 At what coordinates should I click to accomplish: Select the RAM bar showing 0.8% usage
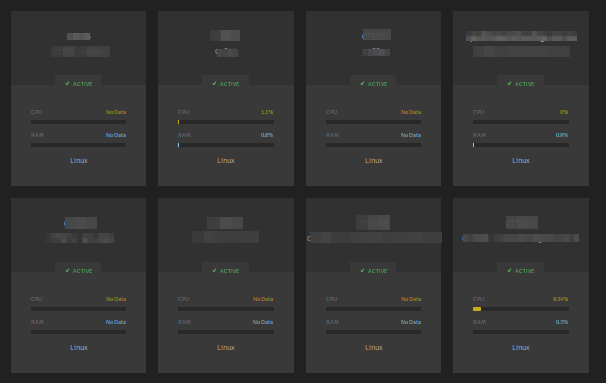pos(226,145)
